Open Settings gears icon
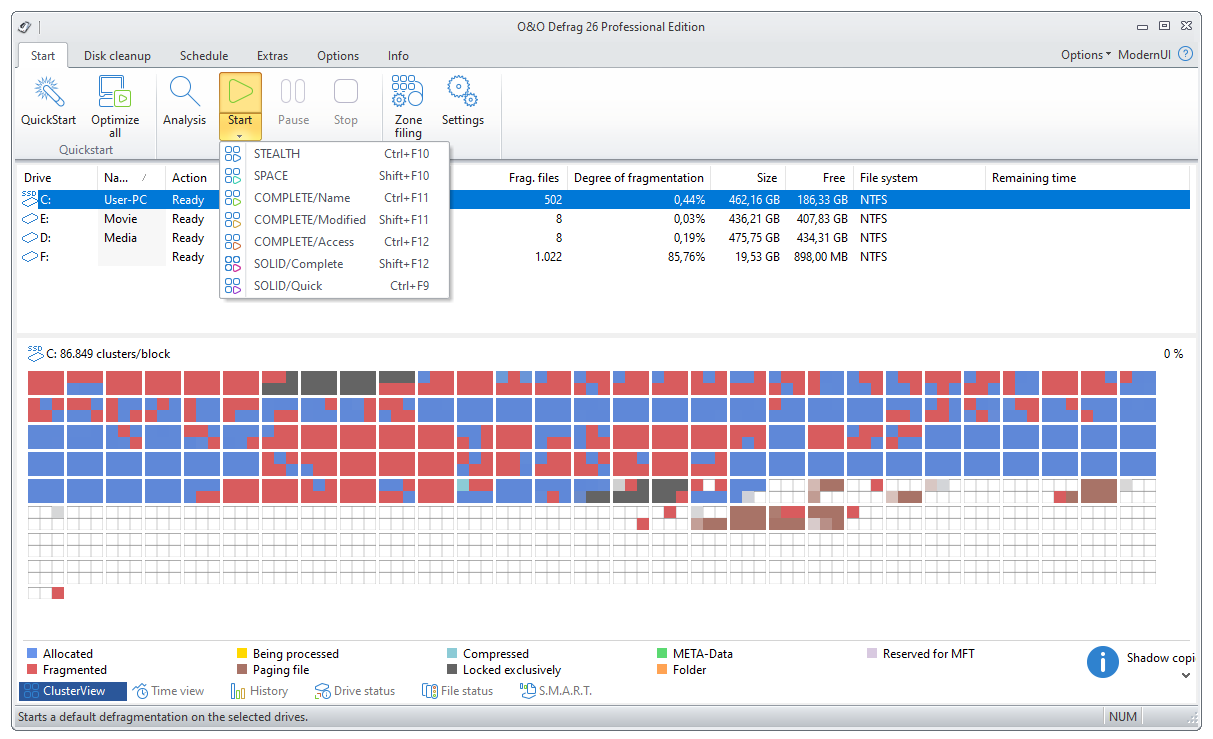Viewport: 1213px width, 739px height. tap(462, 92)
